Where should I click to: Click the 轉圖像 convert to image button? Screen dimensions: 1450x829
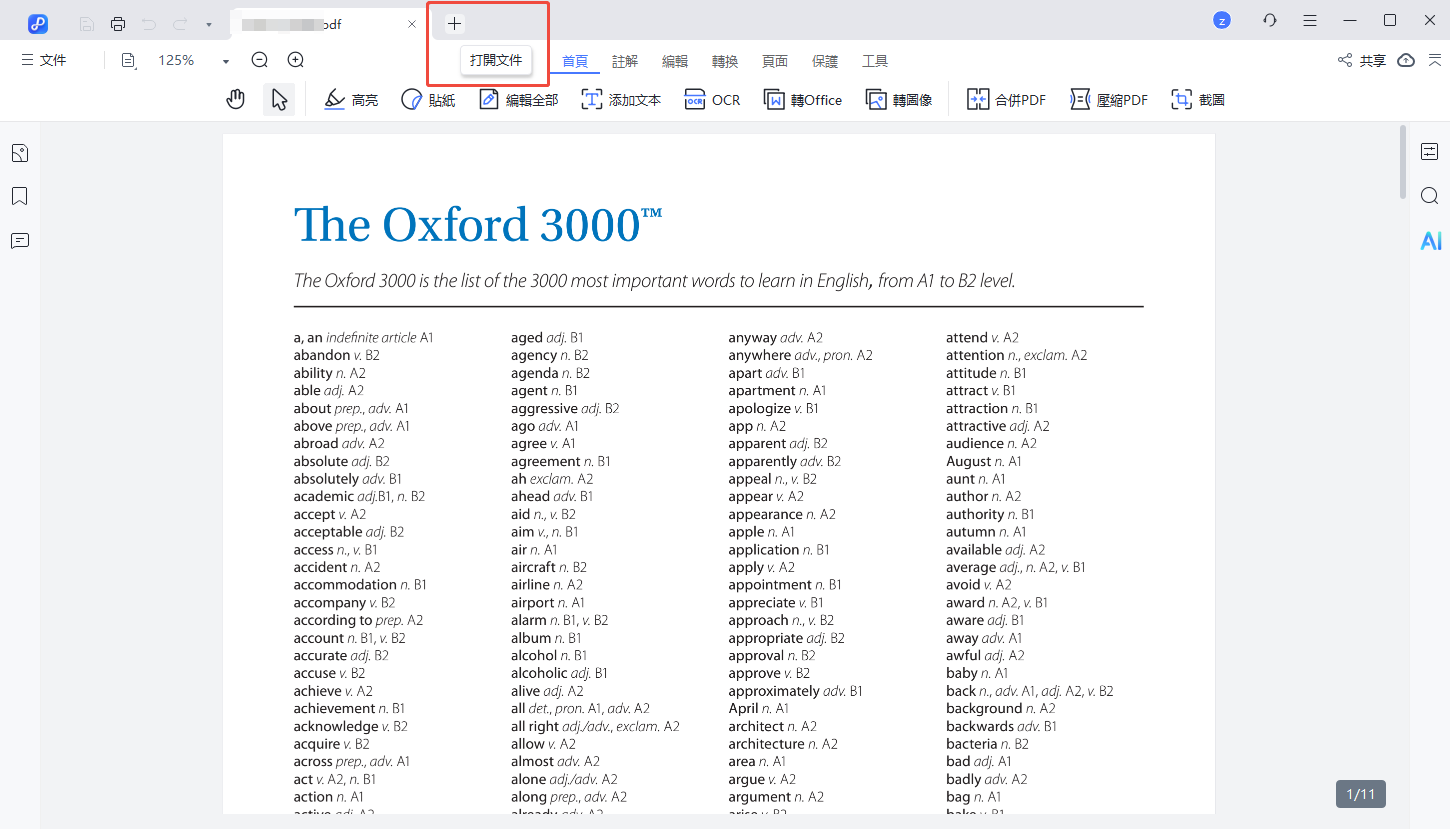click(899, 100)
